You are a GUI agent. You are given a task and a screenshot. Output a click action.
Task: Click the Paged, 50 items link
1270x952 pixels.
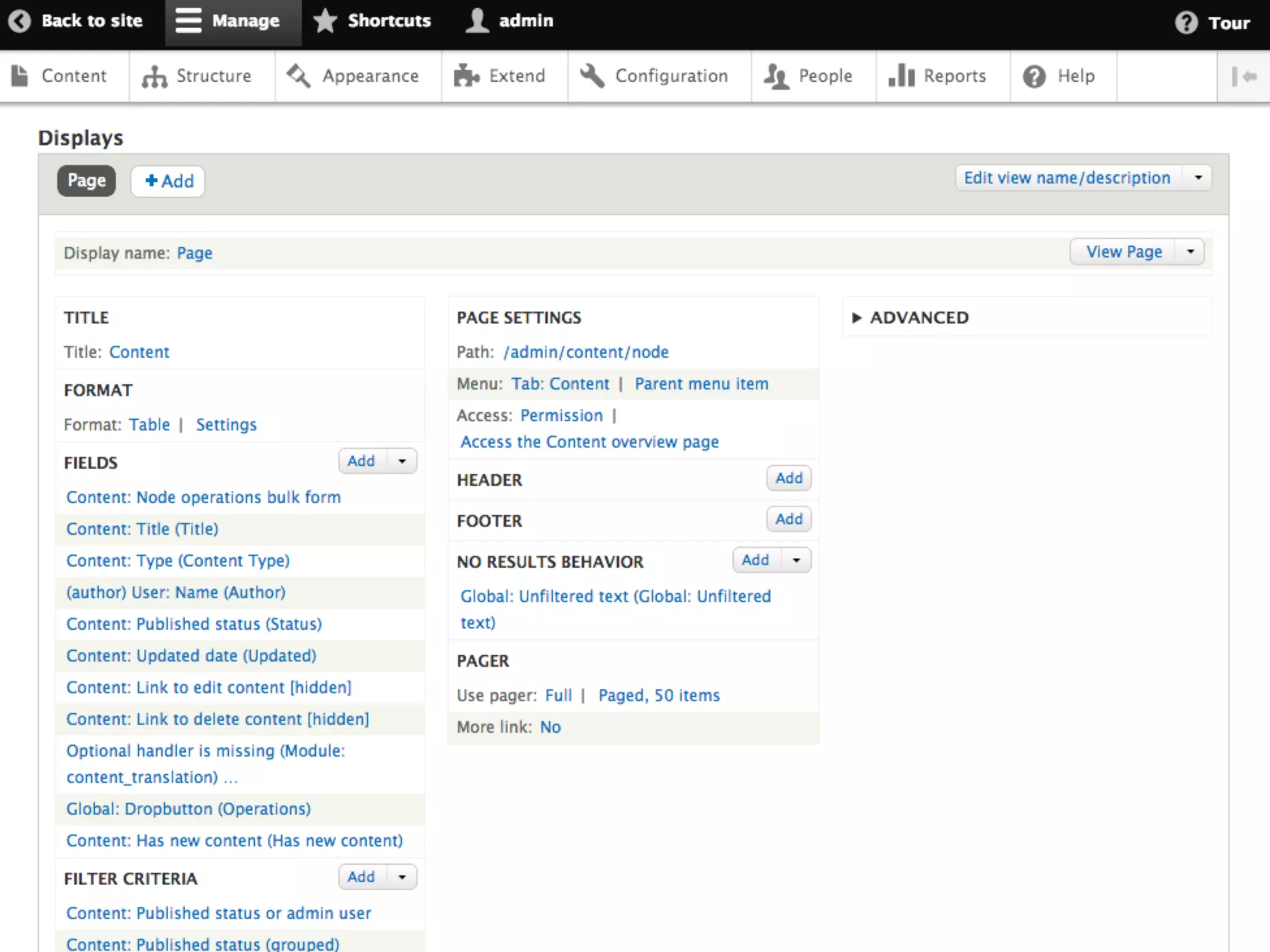[659, 695]
